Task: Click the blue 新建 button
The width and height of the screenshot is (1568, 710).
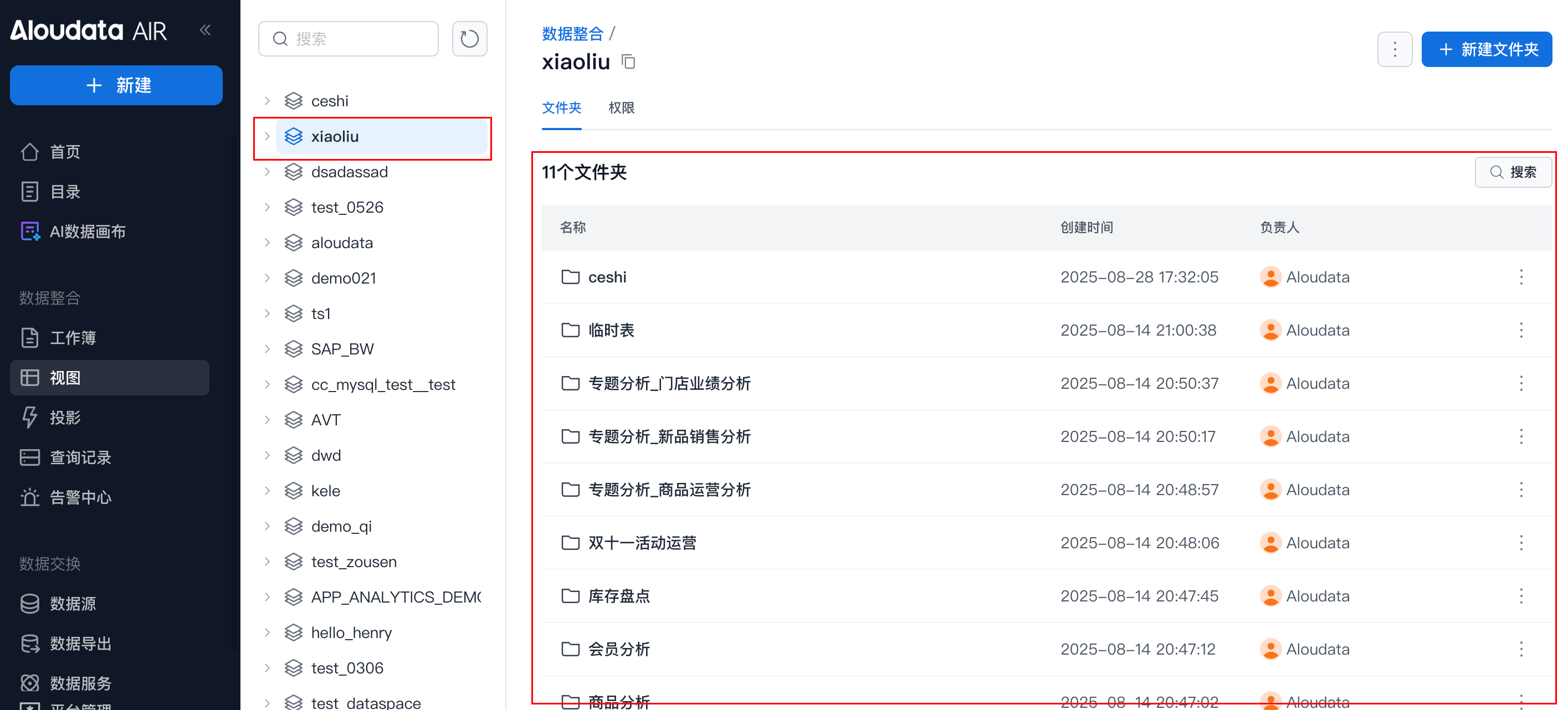Action: [116, 85]
